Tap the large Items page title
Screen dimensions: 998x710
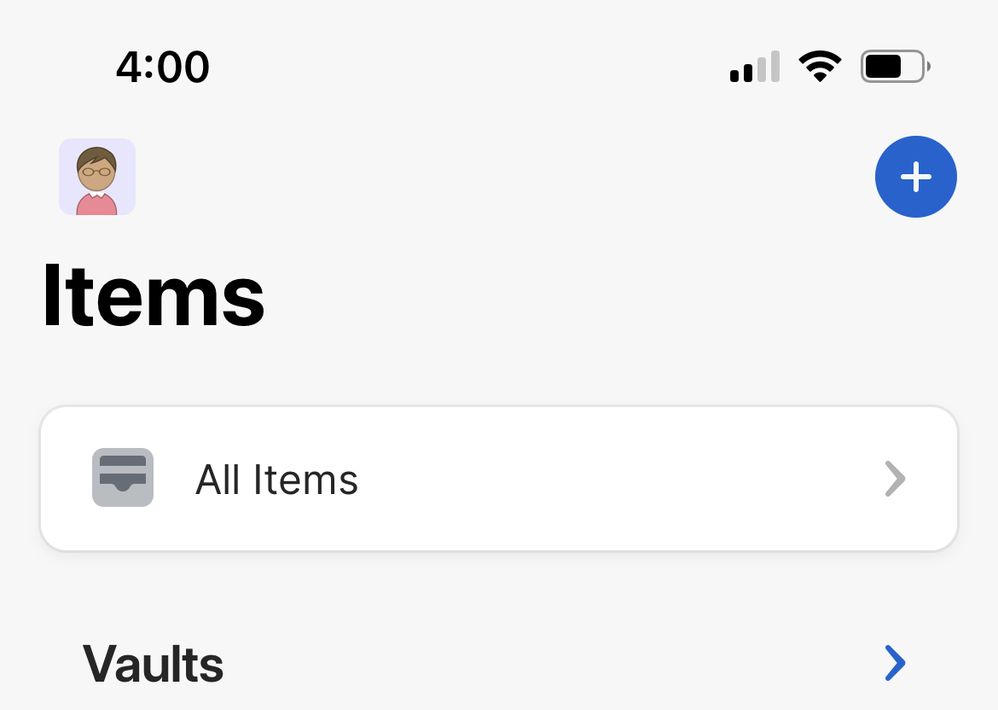tap(153, 296)
